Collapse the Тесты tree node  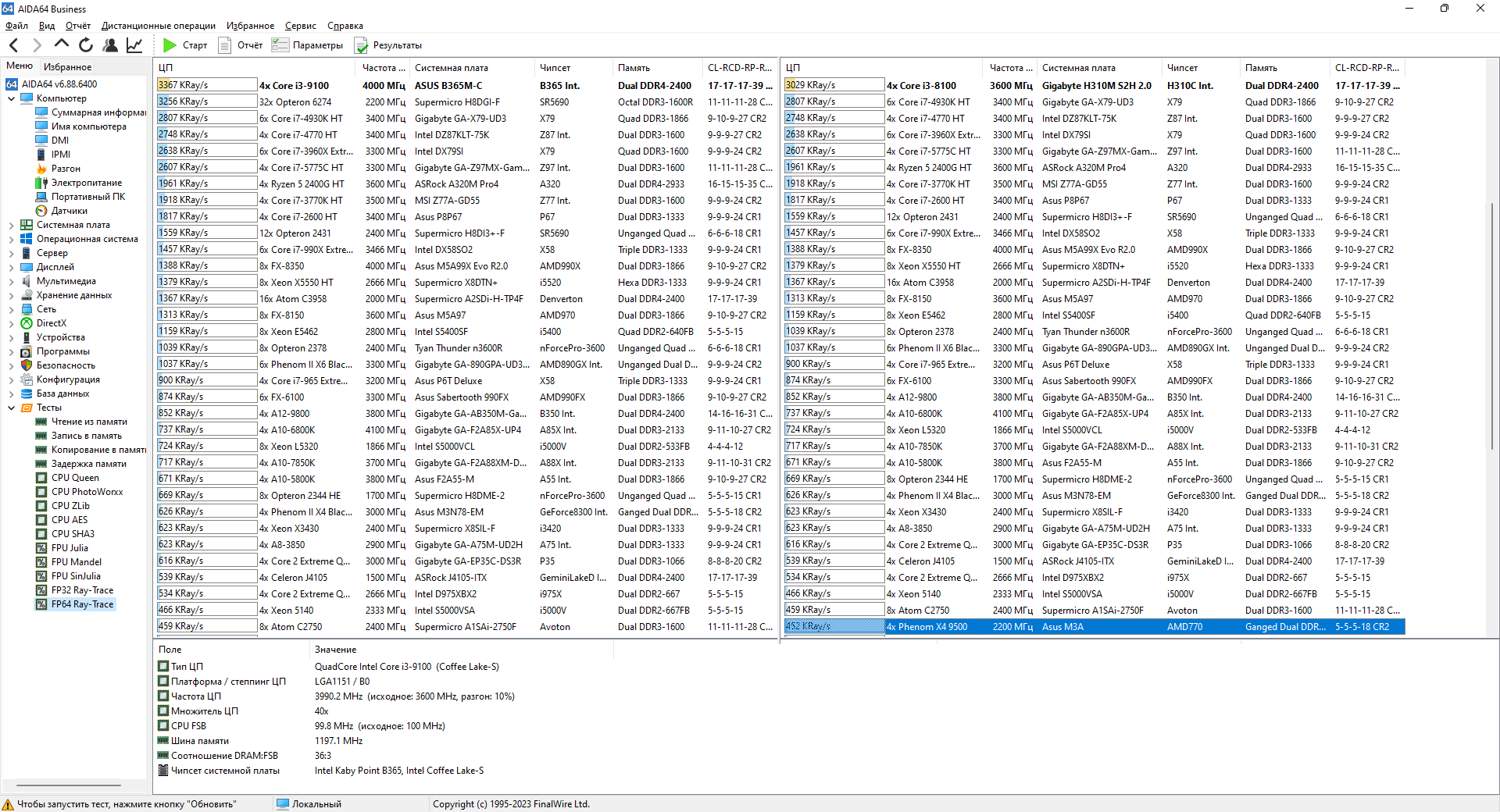point(12,408)
